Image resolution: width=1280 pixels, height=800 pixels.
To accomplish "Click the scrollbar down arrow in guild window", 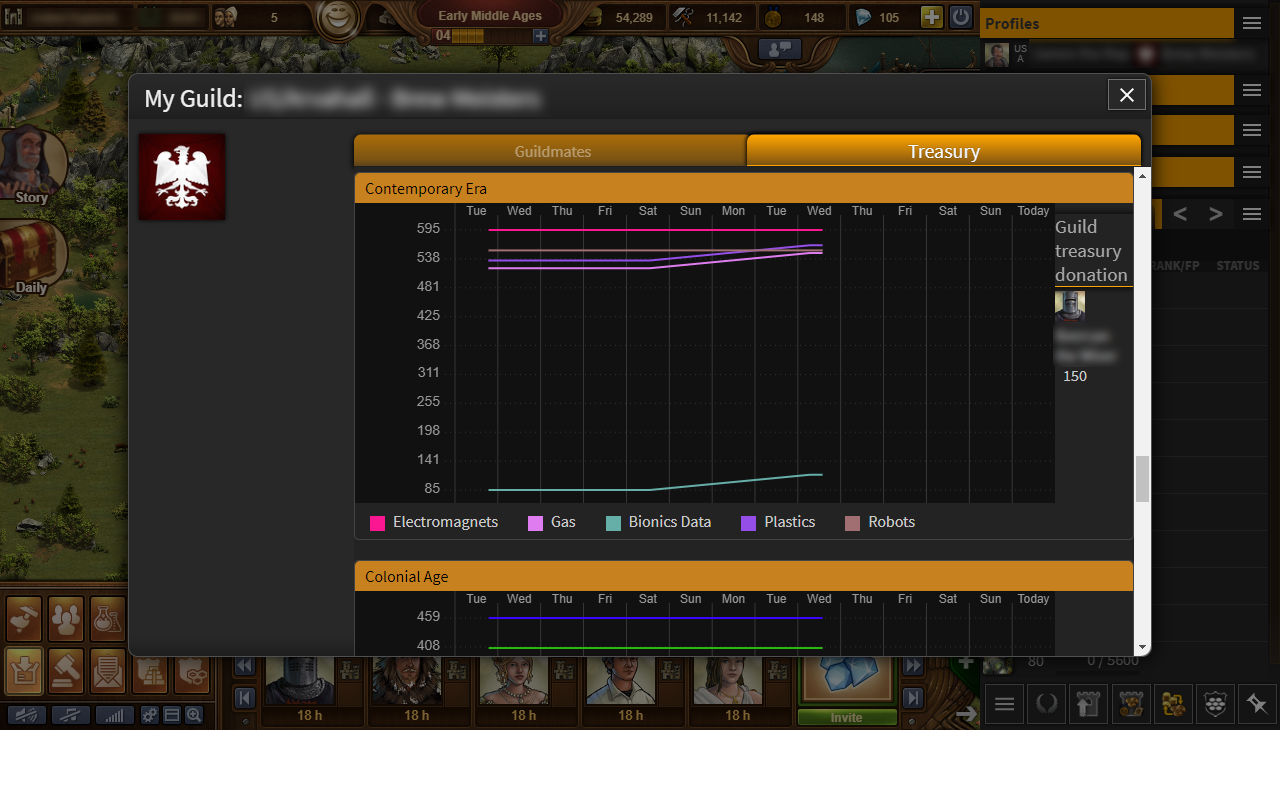I will (x=1142, y=648).
